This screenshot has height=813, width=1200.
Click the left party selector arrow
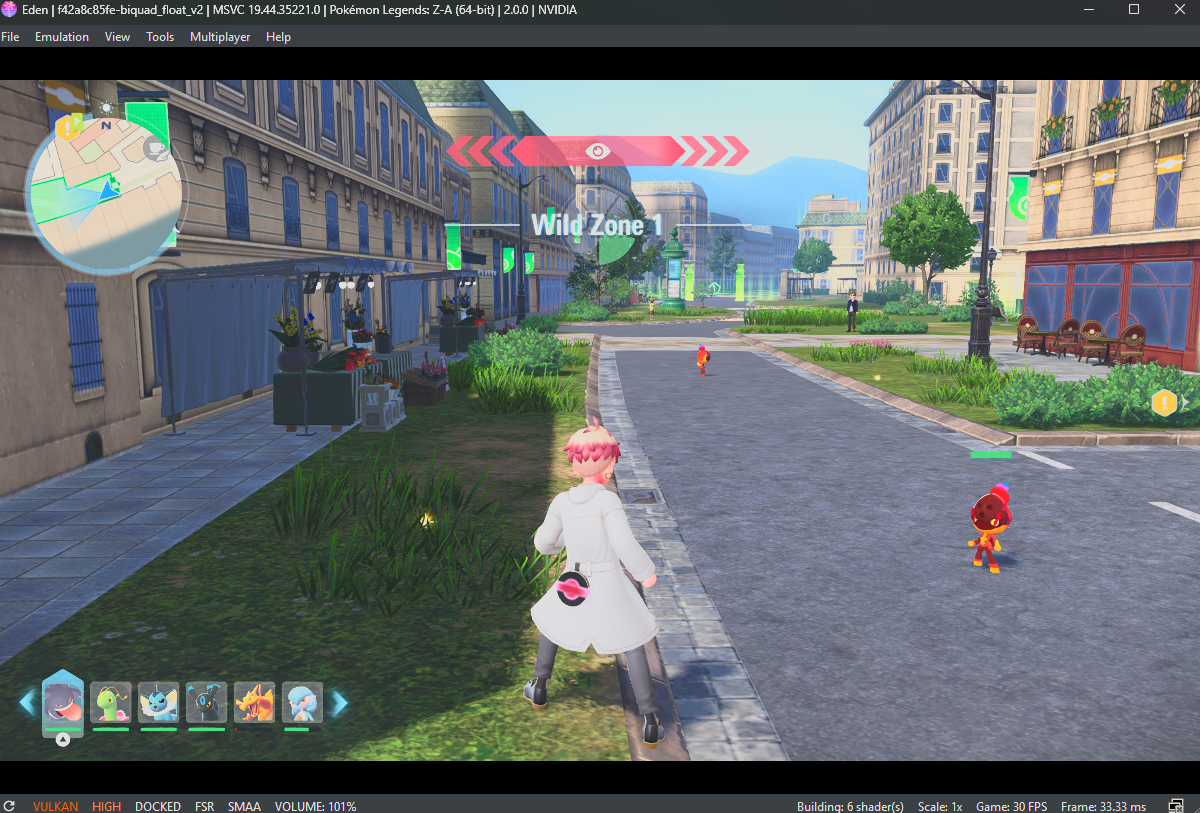coord(27,703)
